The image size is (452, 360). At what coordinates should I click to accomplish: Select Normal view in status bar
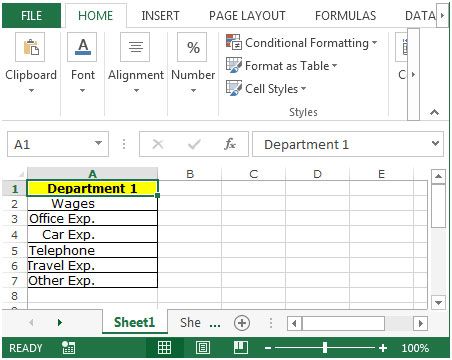(x=164, y=348)
